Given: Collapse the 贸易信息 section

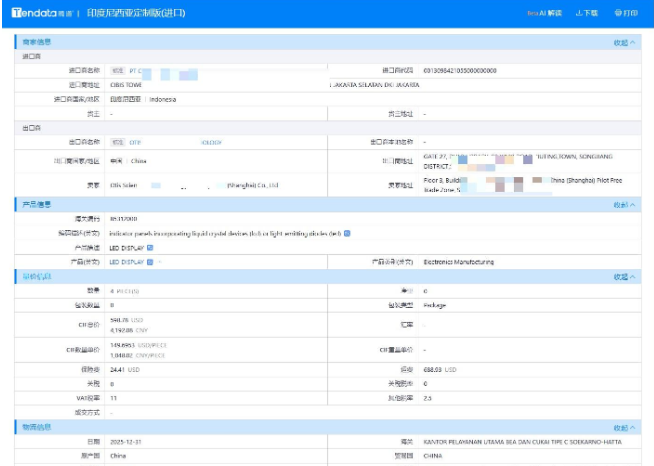Looking at the screenshot, I should 624,276.
